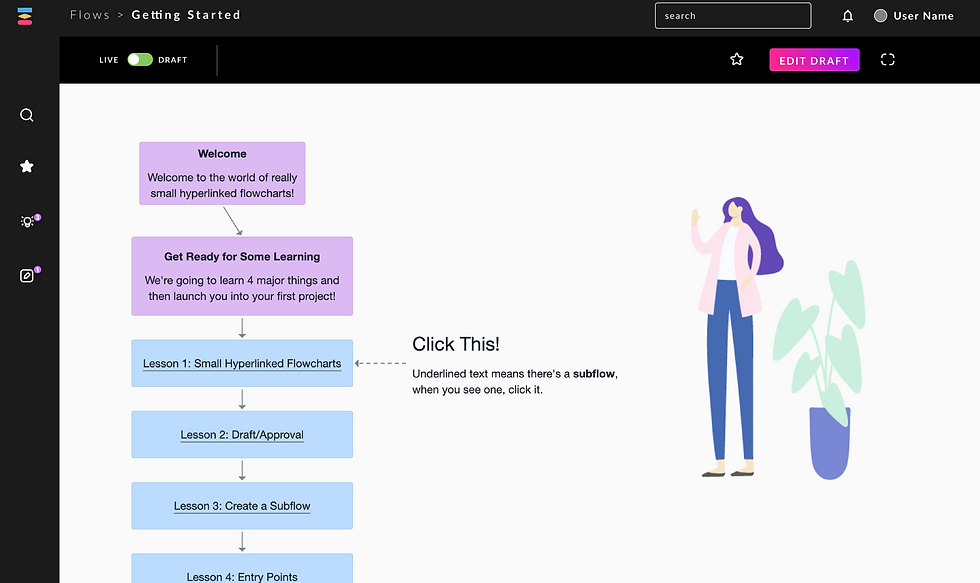Click the user avatar circle
This screenshot has height=583, width=980.
click(x=880, y=16)
